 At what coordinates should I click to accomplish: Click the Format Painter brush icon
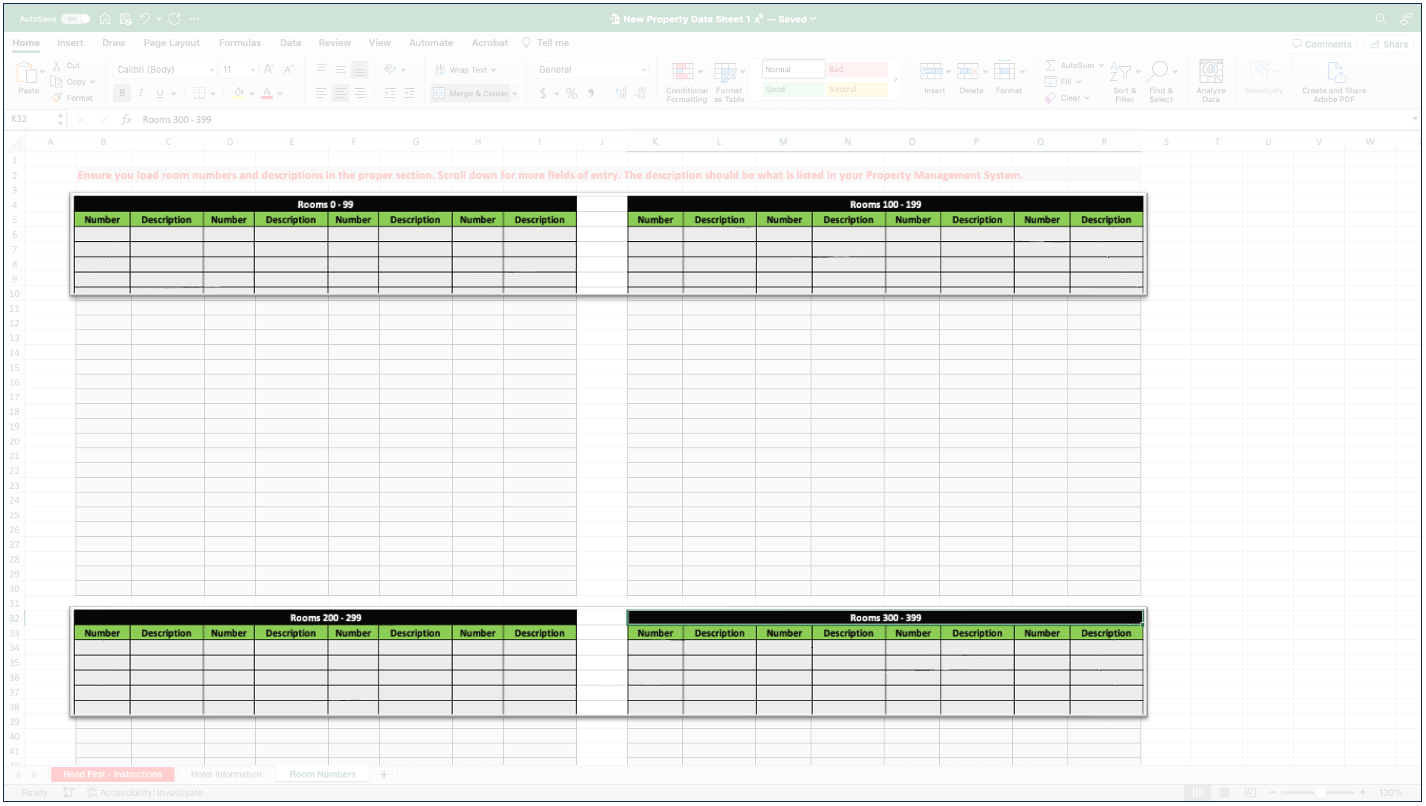58,98
